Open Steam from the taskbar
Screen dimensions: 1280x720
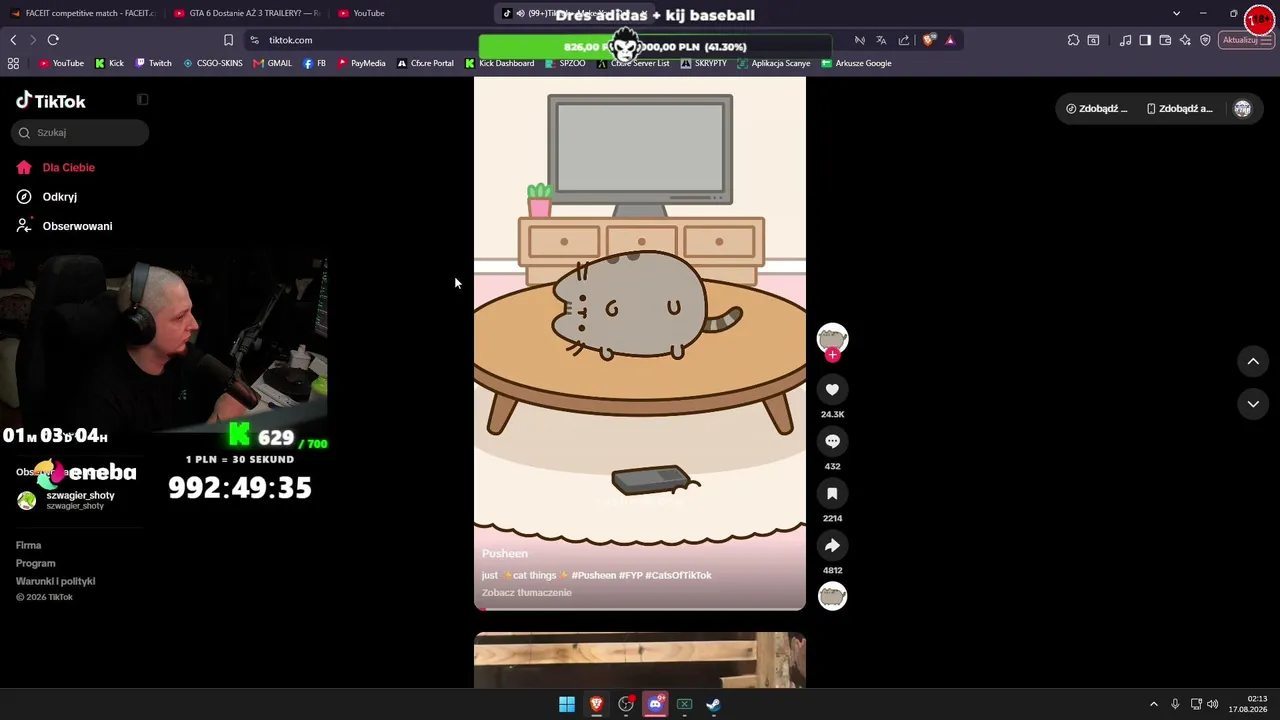click(713, 704)
